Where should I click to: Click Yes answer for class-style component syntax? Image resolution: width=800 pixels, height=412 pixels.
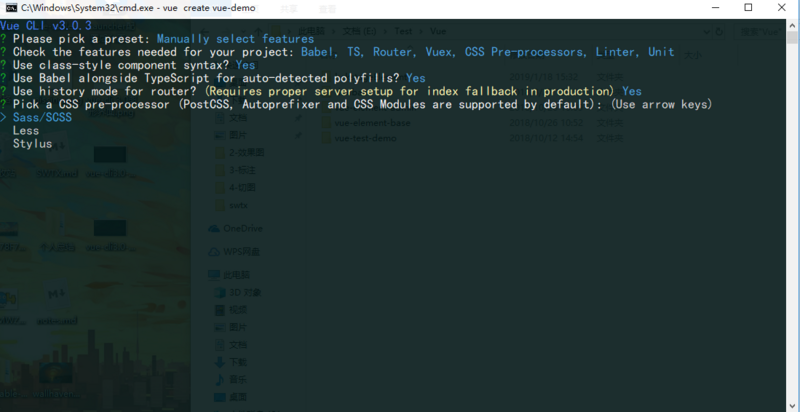245,65
